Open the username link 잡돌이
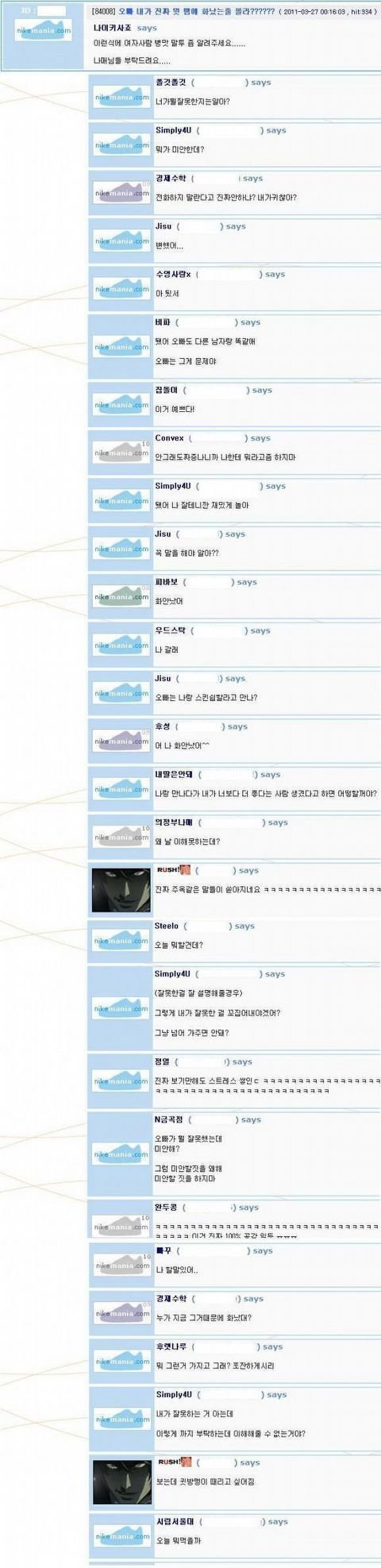381x1568 pixels. click(167, 390)
